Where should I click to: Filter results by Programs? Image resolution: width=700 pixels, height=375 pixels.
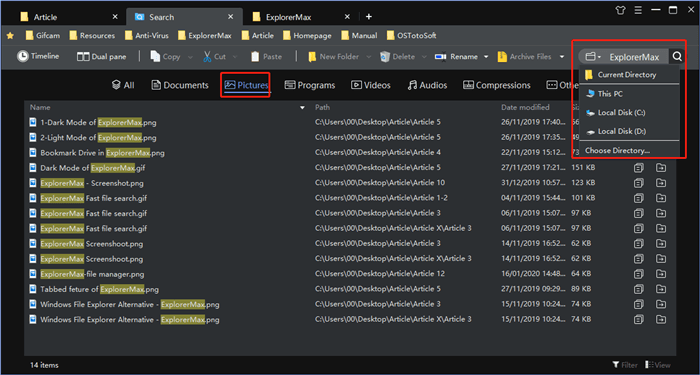pyautogui.click(x=310, y=85)
